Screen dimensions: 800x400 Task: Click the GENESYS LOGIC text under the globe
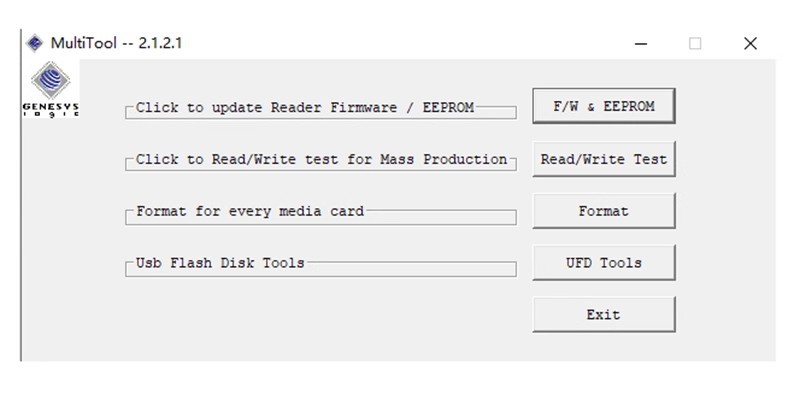pyautogui.click(x=50, y=110)
